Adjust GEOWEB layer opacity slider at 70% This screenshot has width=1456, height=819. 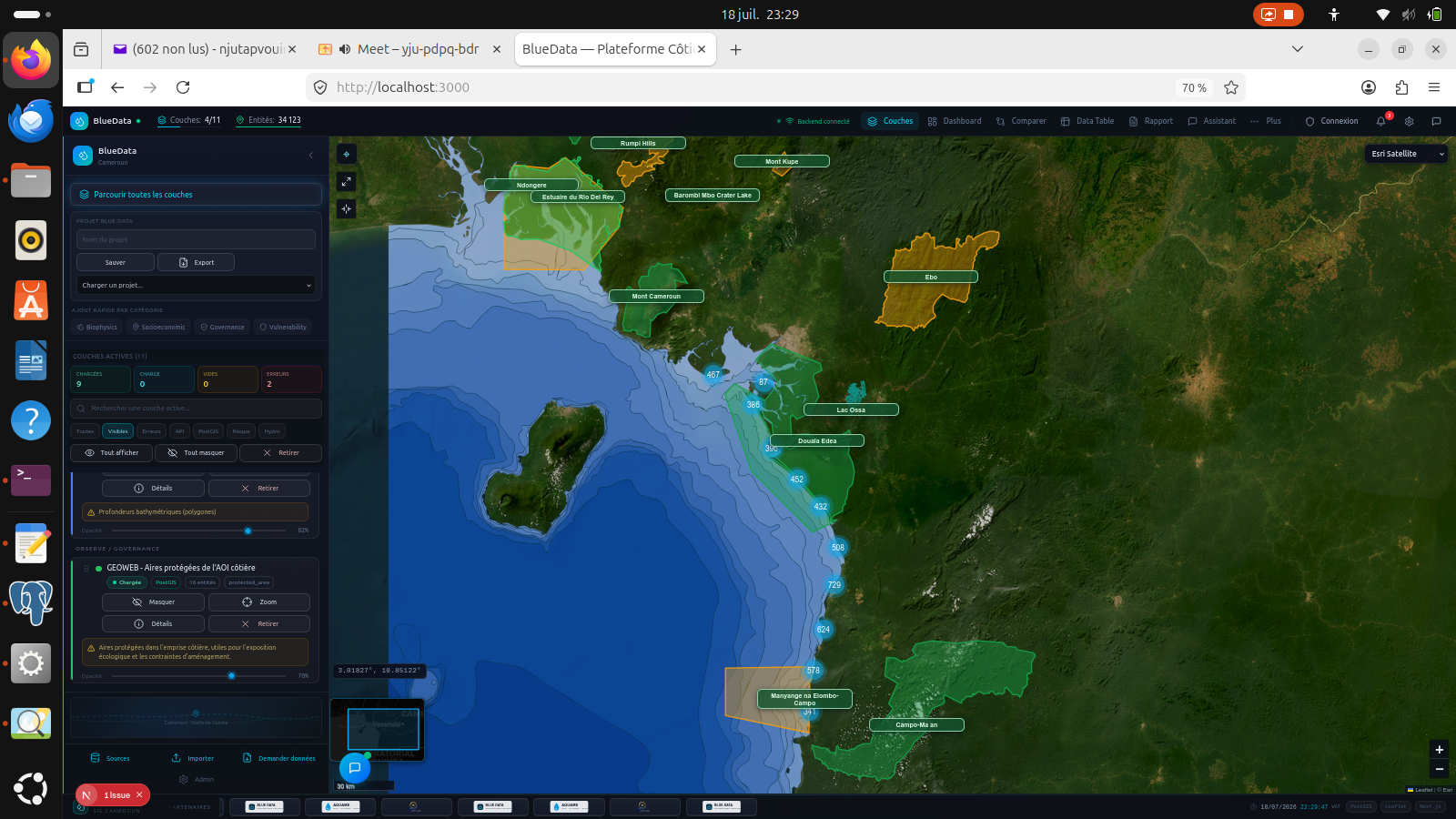(197, 676)
